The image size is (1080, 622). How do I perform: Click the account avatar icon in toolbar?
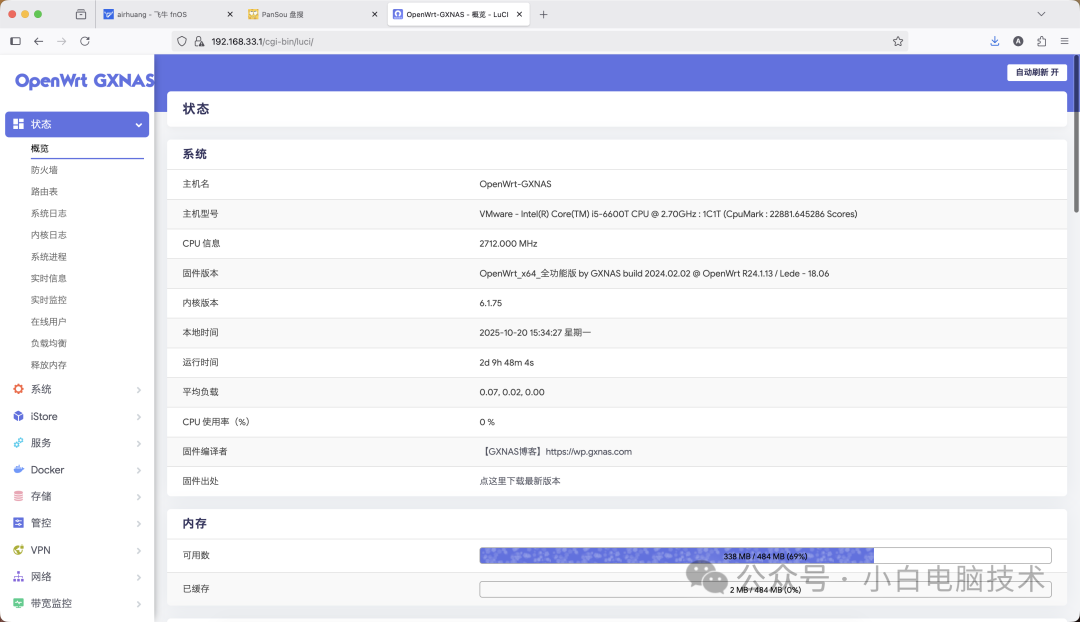1018,41
